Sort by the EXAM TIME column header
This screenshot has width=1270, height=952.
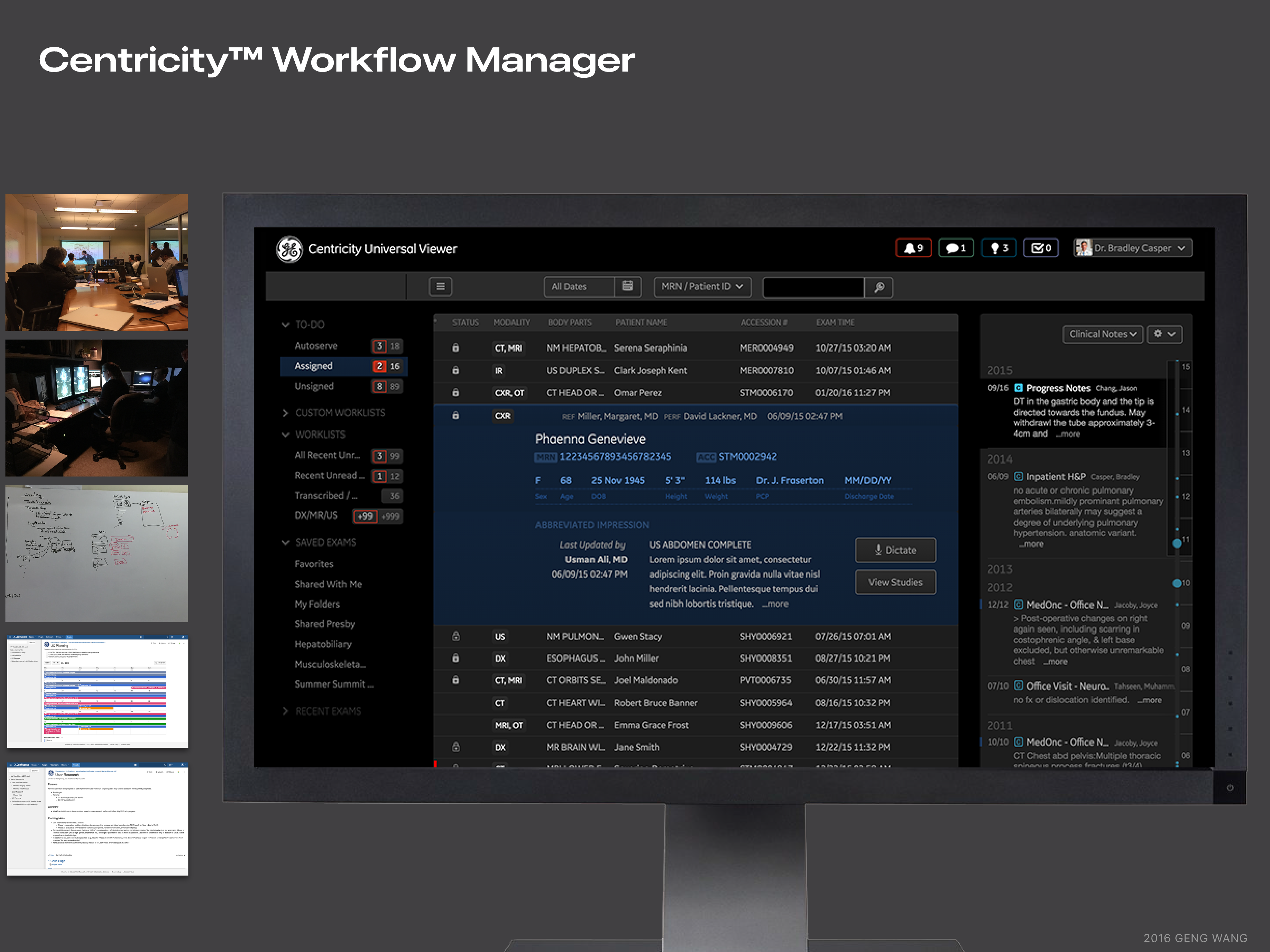click(x=835, y=323)
